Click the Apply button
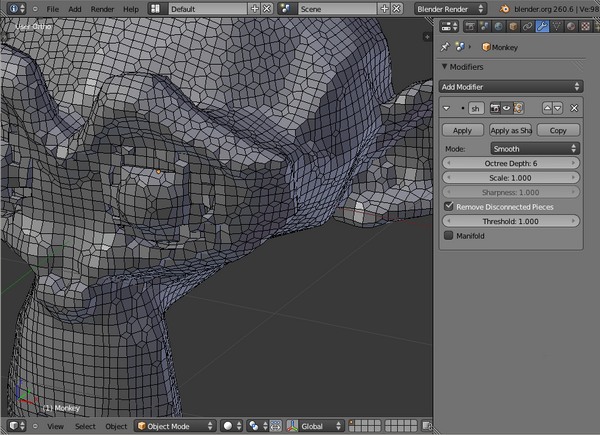The width and height of the screenshot is (600, 435). click(x=463, y=130)
